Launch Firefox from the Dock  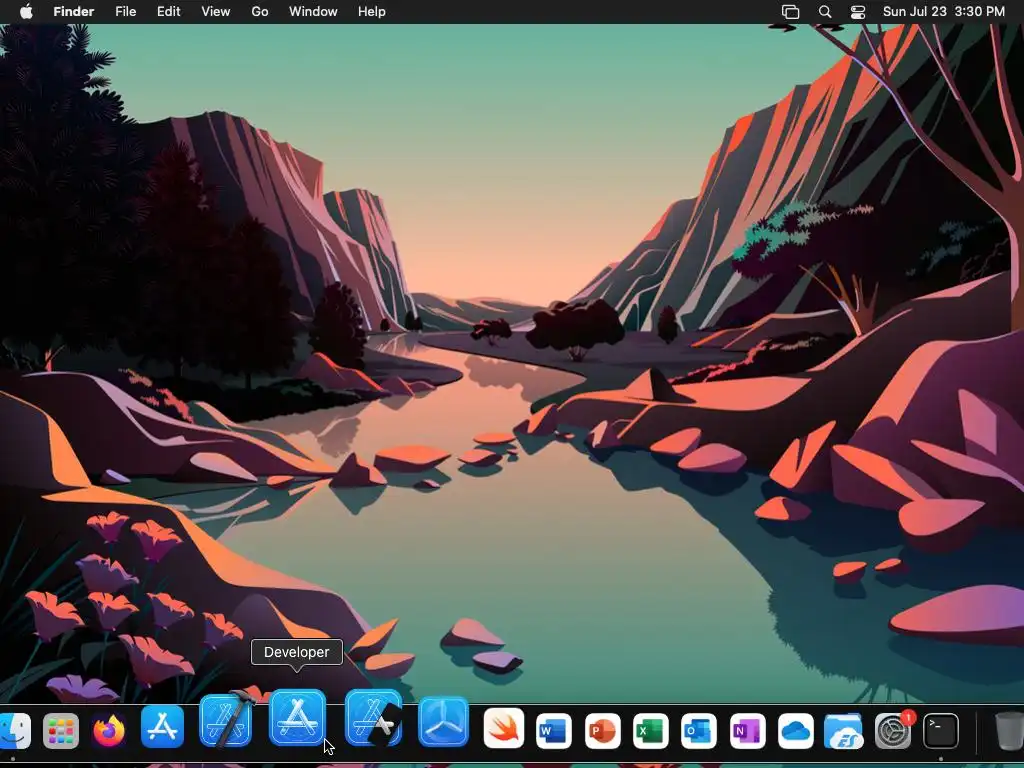[x=109, y=730]
